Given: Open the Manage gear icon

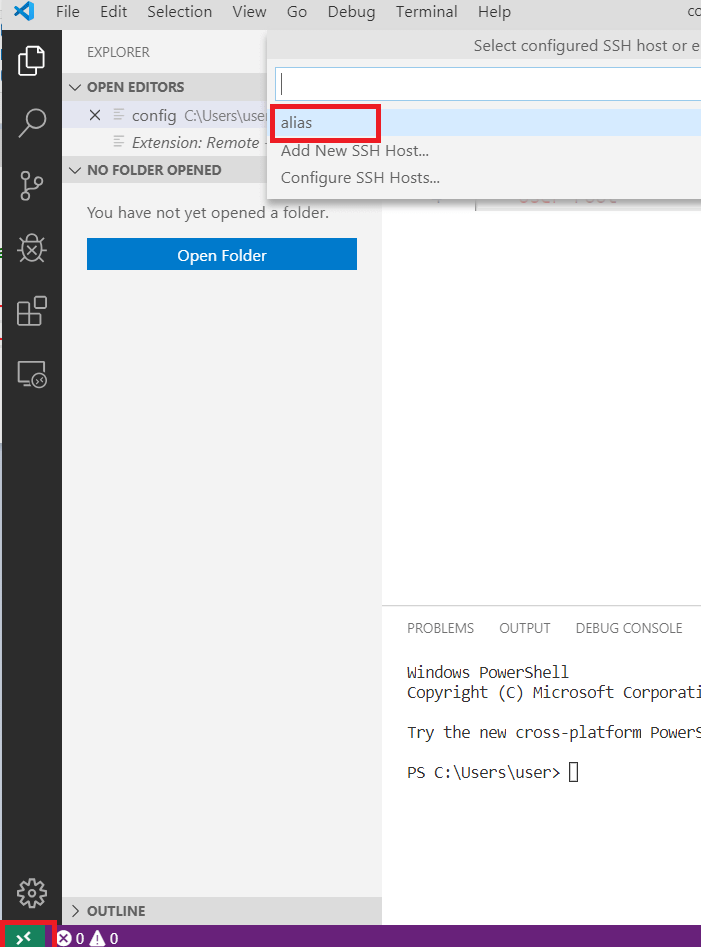Looking at the screenshot, I should click(x=31, y=893).
